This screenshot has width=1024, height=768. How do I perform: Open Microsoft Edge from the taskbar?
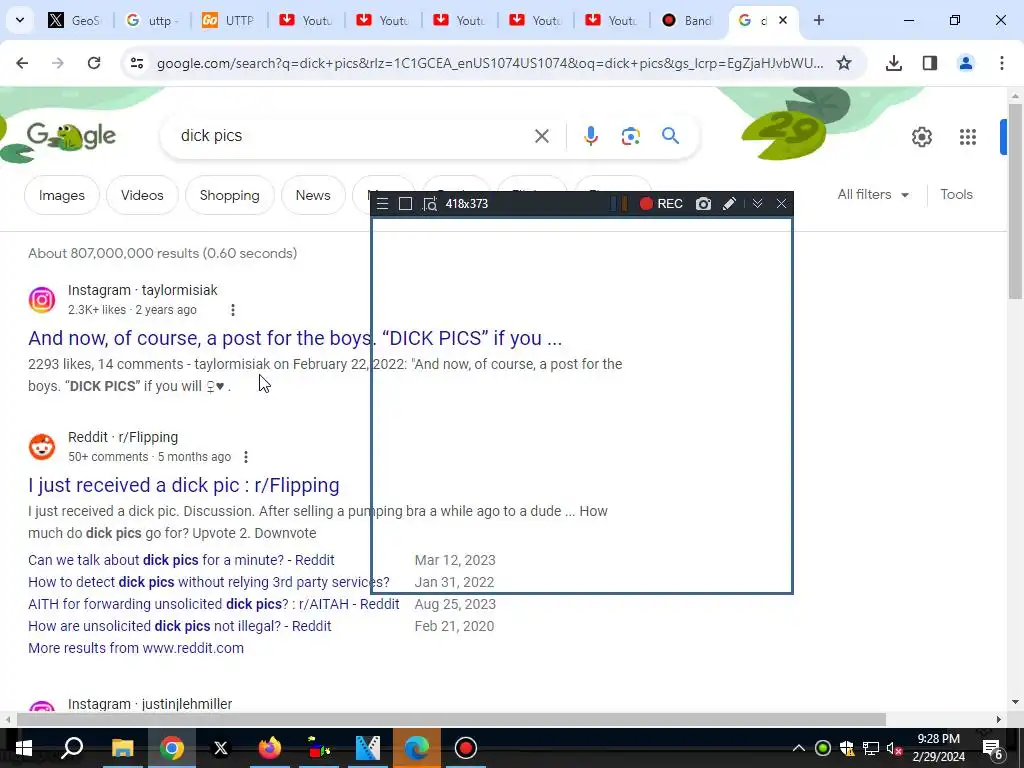pyautogui.click(x=416, y=748)
